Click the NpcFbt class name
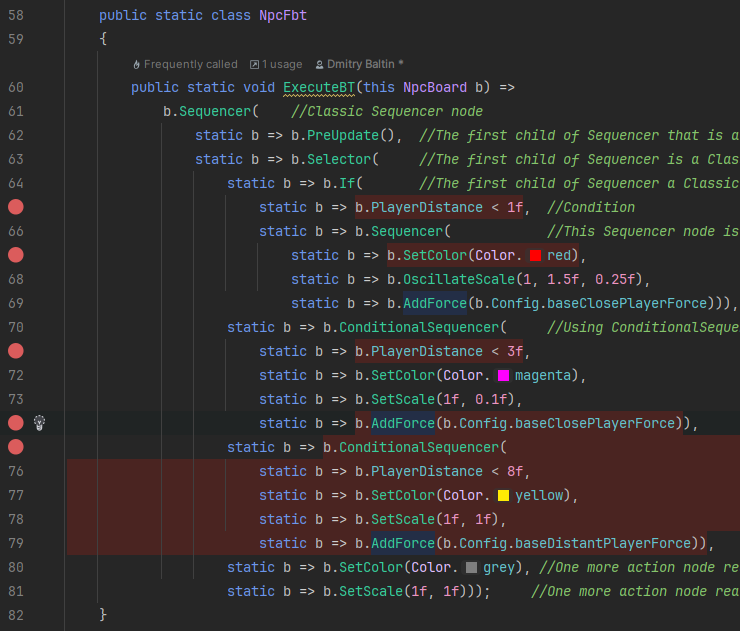The height and width of the screenshot is (631, 740). click(x=283, y=15)
